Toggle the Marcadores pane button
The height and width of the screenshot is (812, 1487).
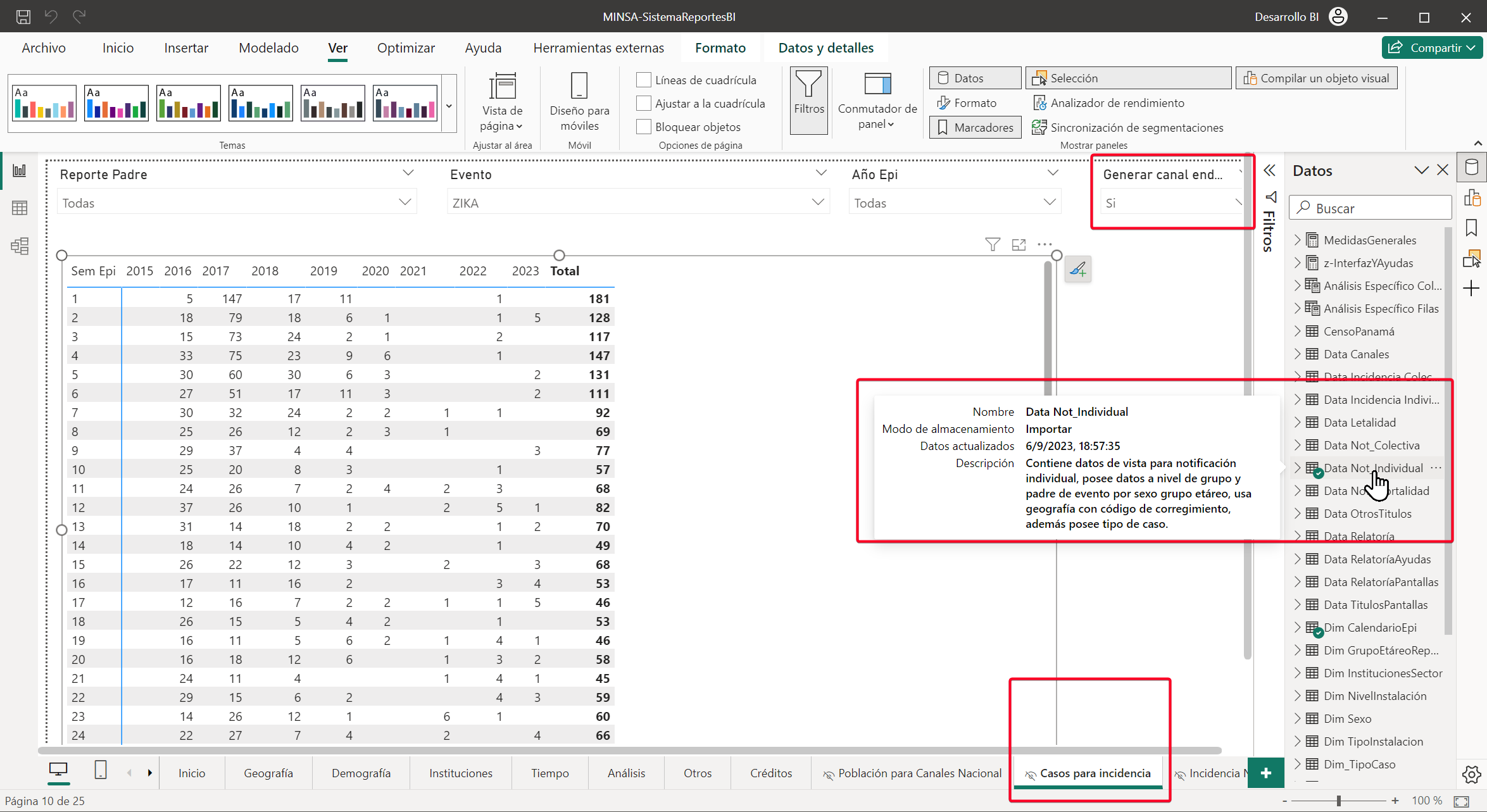tap(975, 127)
